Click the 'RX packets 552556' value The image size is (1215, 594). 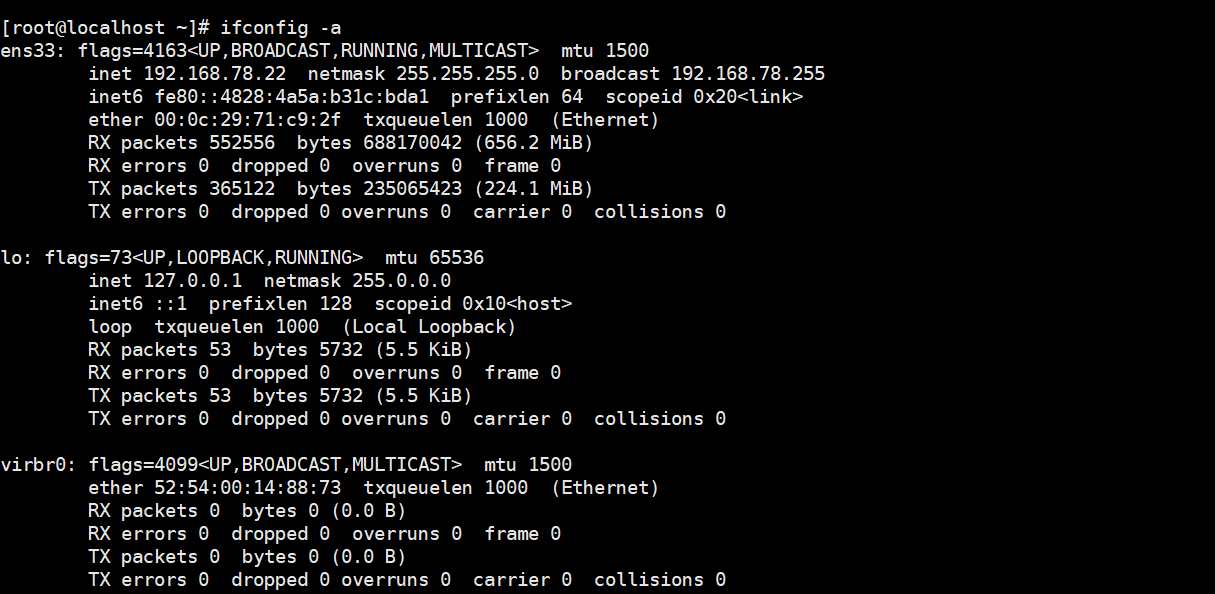[182, 143]
